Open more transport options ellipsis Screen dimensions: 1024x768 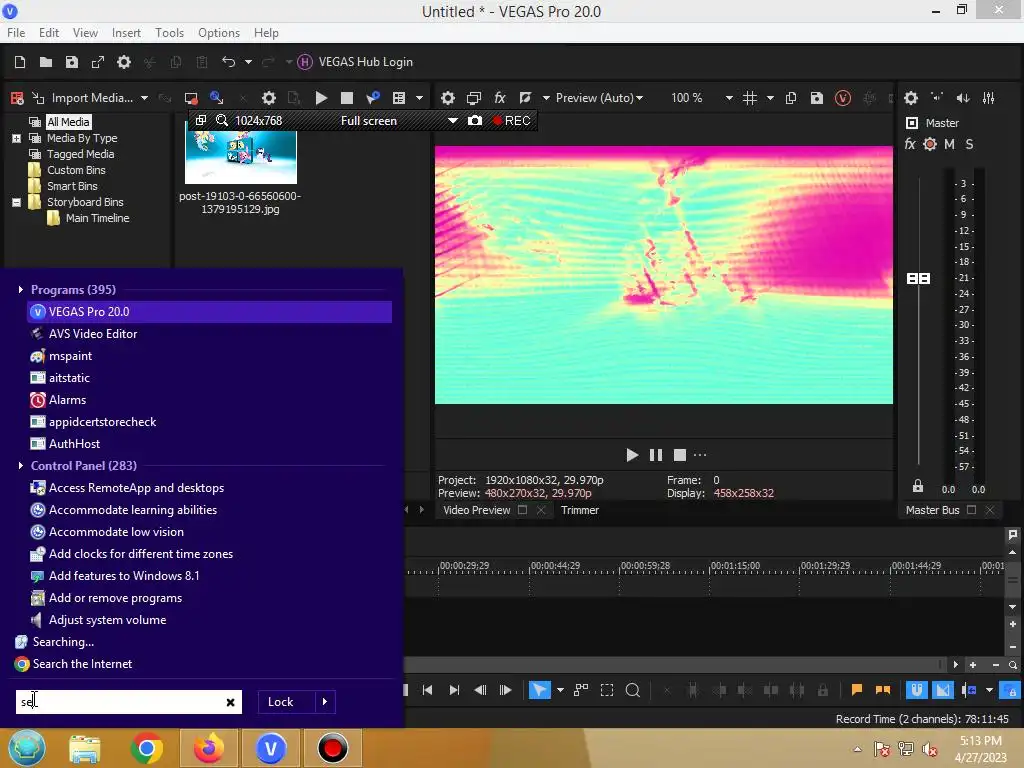[700, 455]
